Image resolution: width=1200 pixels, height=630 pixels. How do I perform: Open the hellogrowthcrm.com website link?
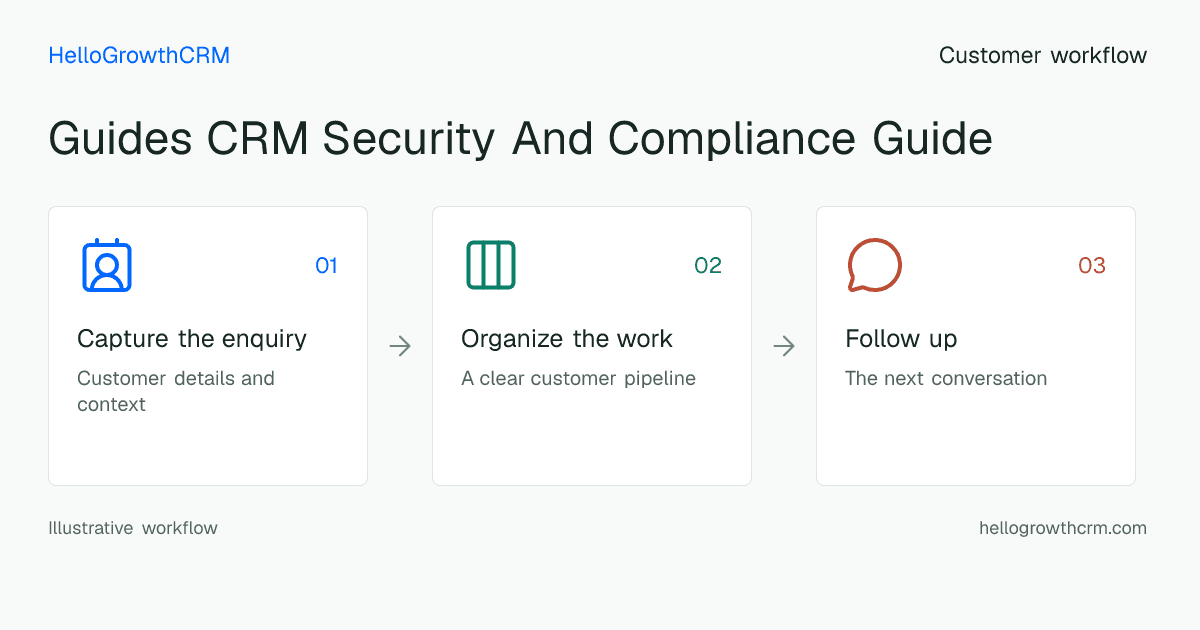coord(1063,528)
